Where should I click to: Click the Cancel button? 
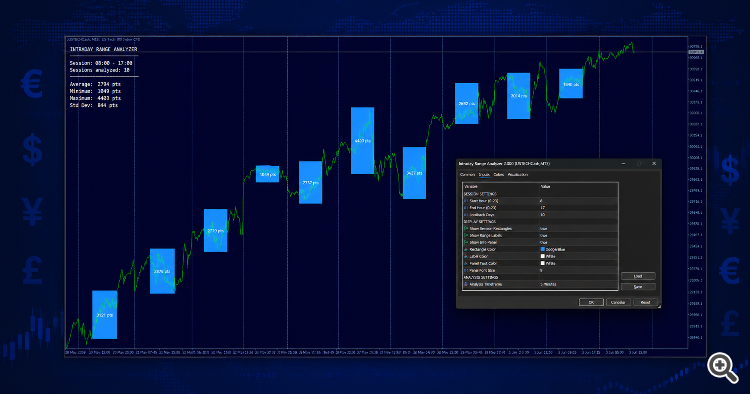point(618,302)
